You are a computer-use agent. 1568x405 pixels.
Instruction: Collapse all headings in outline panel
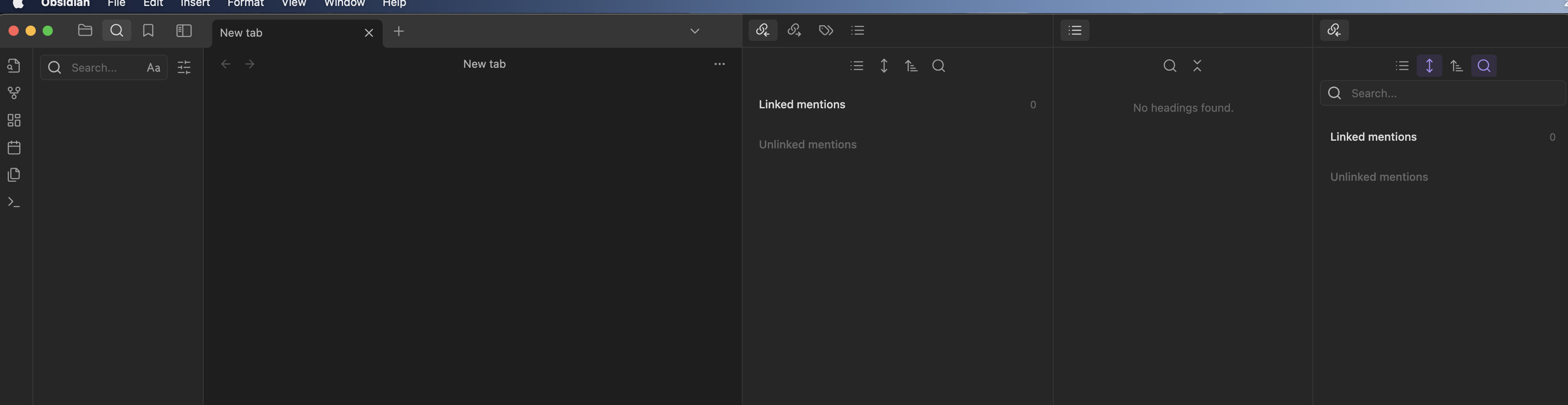coord(1197,66)
